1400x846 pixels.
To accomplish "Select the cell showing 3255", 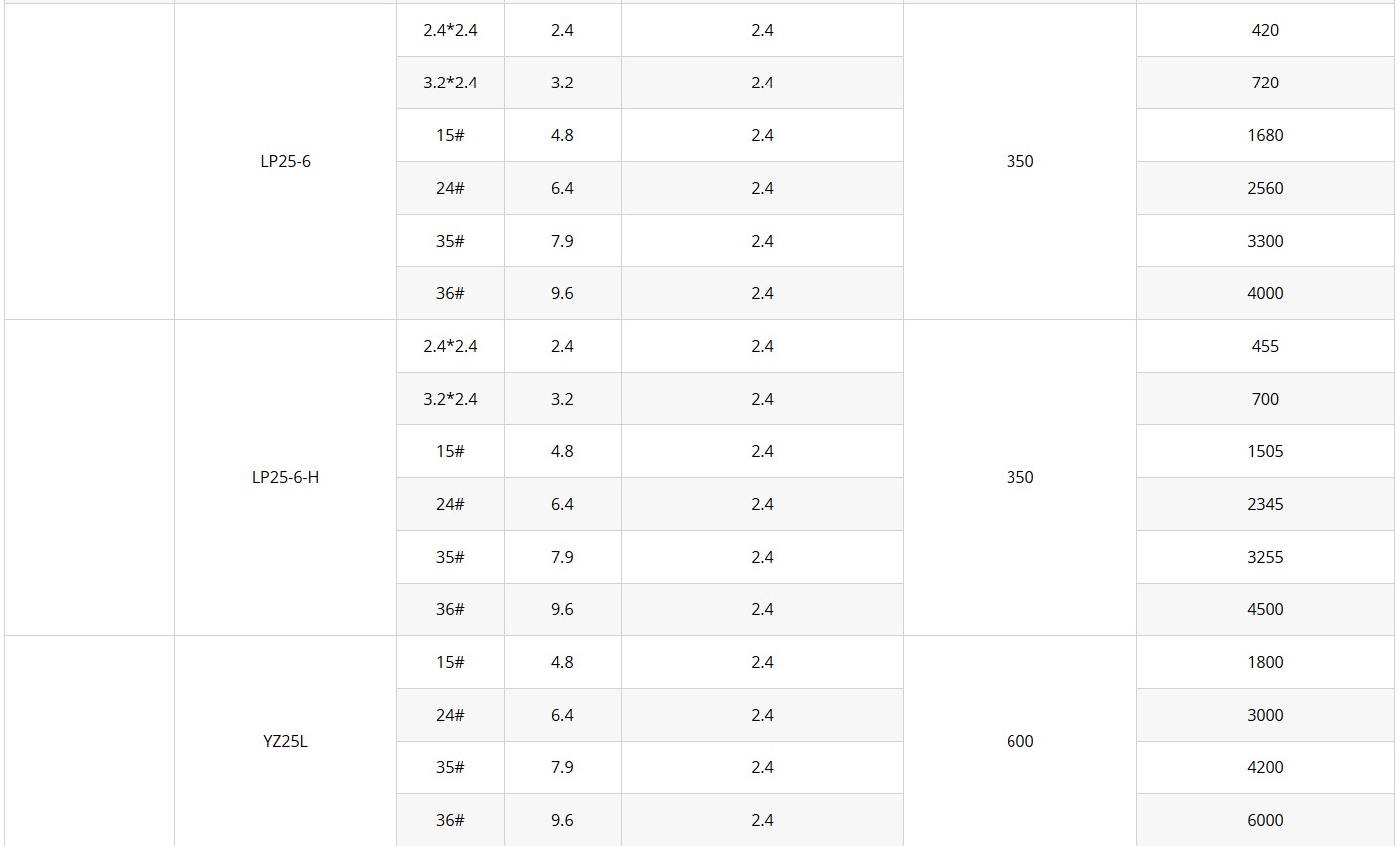I will click(1265, 557).
